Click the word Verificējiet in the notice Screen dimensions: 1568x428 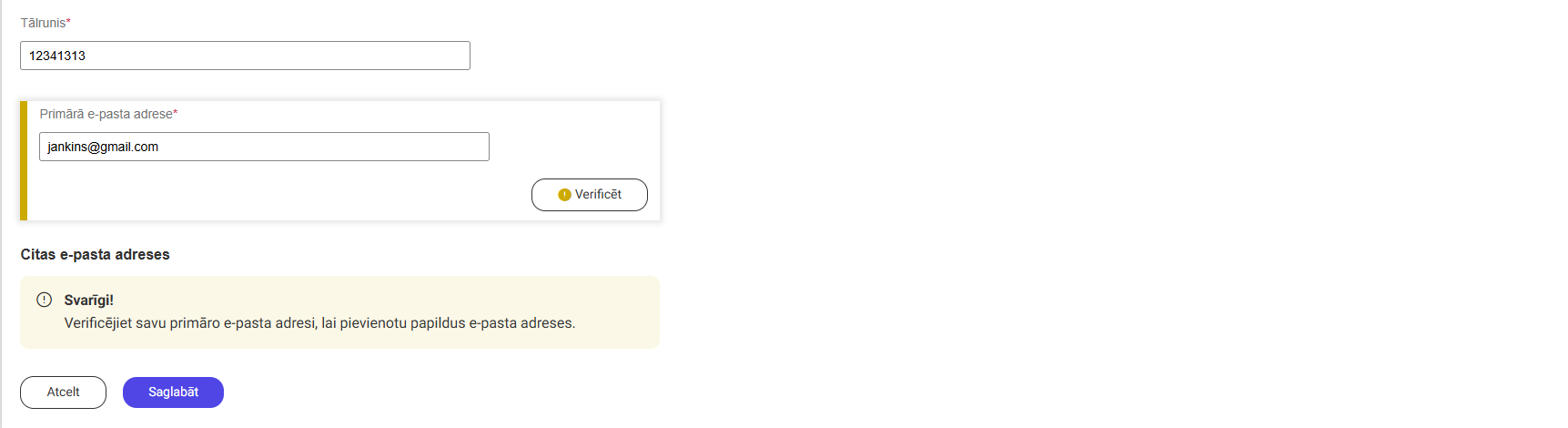97,323
